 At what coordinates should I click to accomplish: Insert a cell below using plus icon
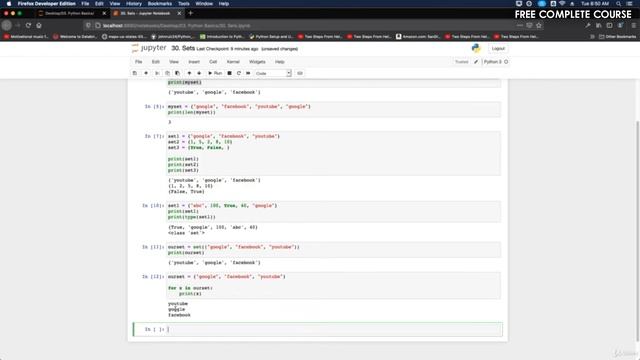146,73
